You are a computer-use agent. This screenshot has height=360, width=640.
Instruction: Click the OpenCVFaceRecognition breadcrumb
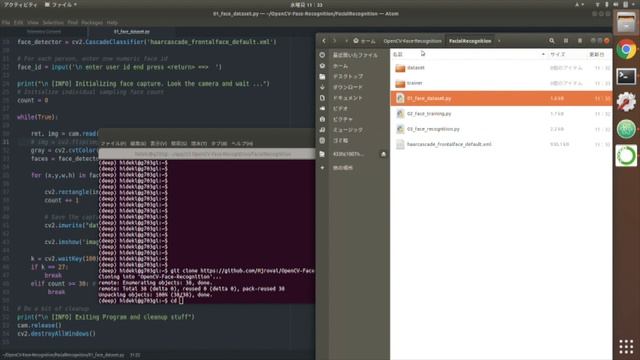412,41
